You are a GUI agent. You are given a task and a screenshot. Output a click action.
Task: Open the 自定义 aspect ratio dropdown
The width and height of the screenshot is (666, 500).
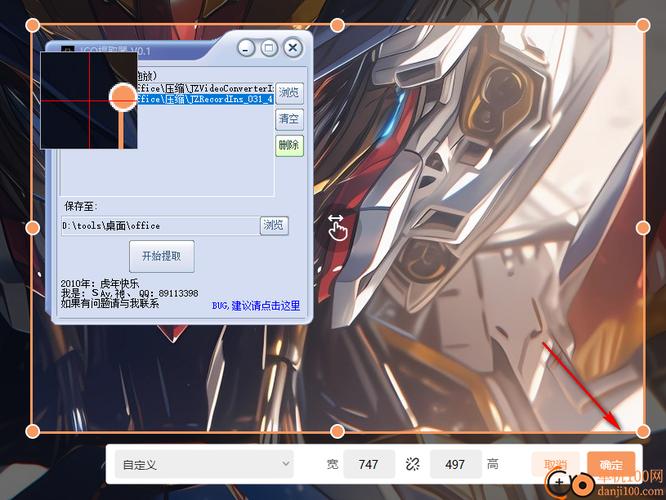click(x=204, y=464)
